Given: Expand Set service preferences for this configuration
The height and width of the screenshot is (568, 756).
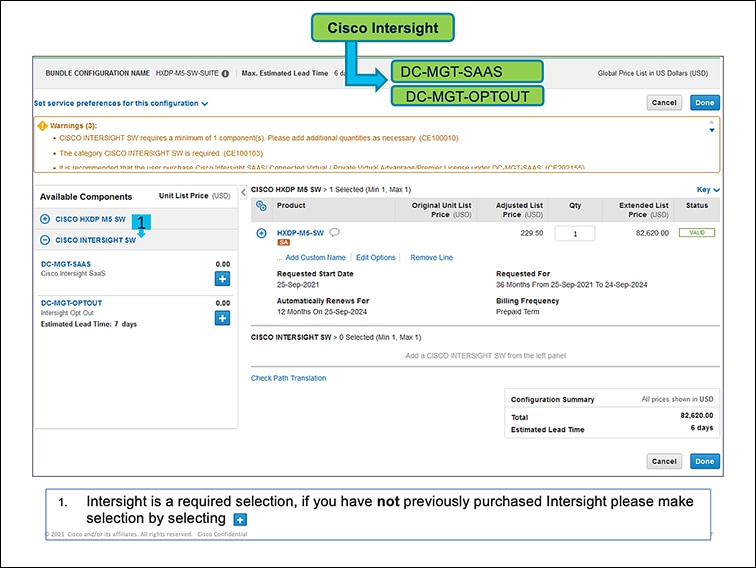Looking at the screenshot, I should pos(121,102).
